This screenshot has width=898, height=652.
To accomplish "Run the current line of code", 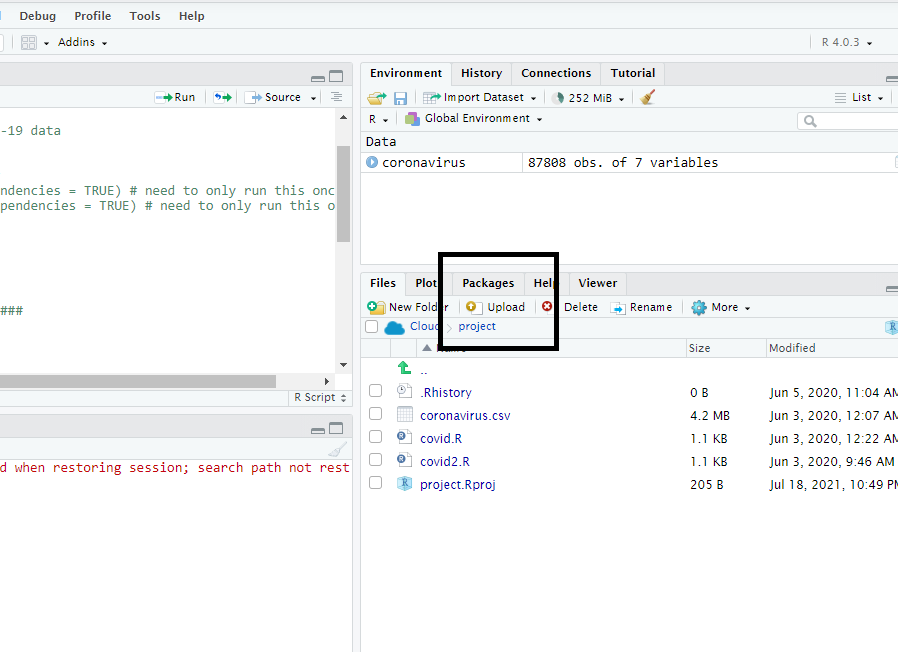I will pyautogui.click(x=175, y=97).
